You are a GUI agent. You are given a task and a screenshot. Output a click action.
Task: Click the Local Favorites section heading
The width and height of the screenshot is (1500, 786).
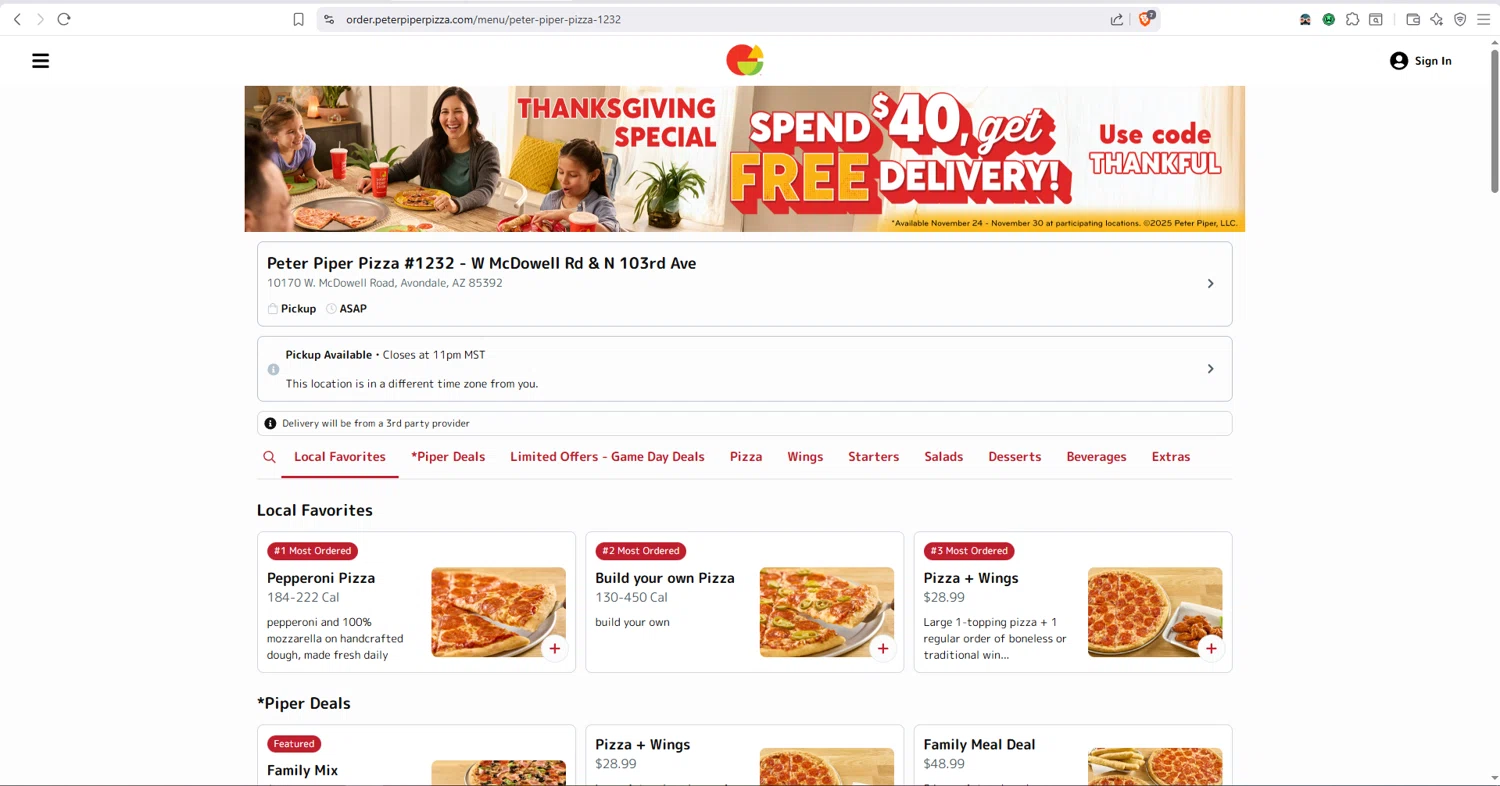tap(315, 510)
